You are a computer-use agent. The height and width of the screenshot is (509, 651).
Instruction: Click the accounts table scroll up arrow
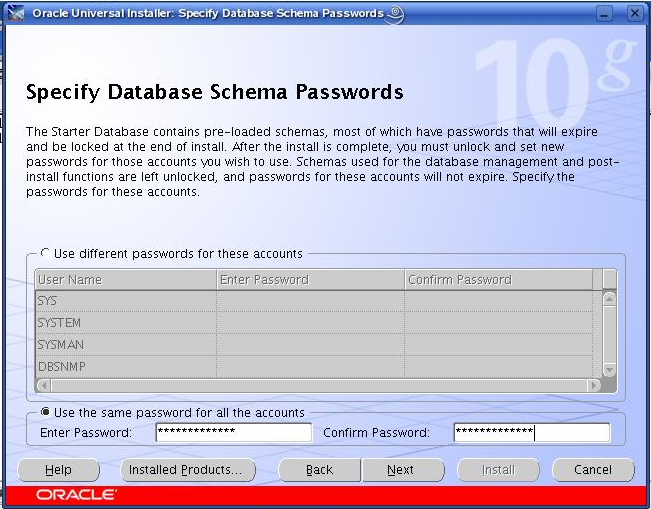click(x=609, y=298)
